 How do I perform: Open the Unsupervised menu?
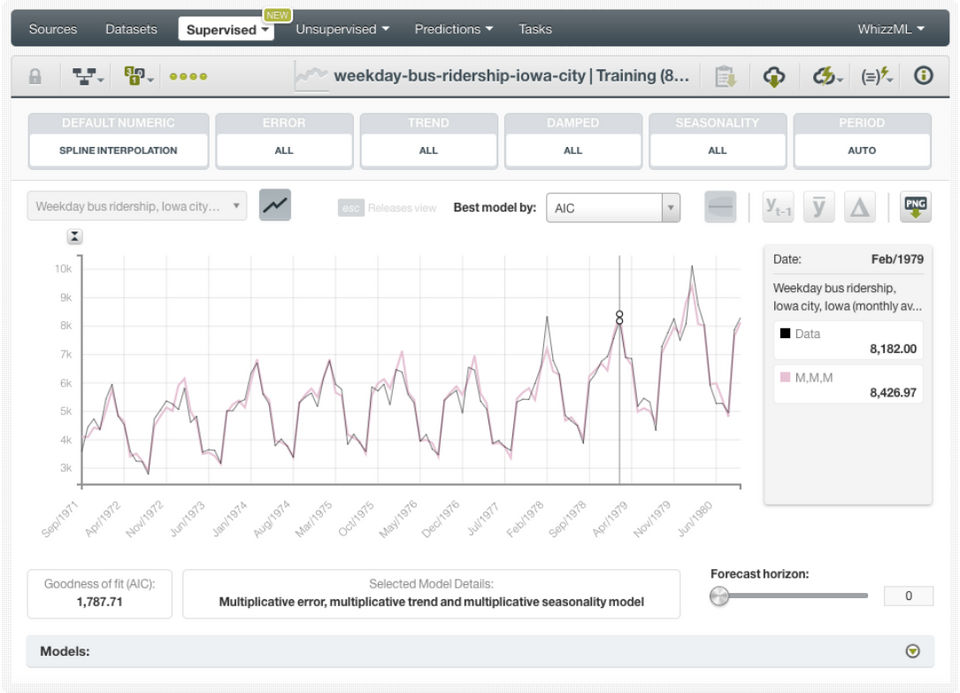click(x=342, y=29)
